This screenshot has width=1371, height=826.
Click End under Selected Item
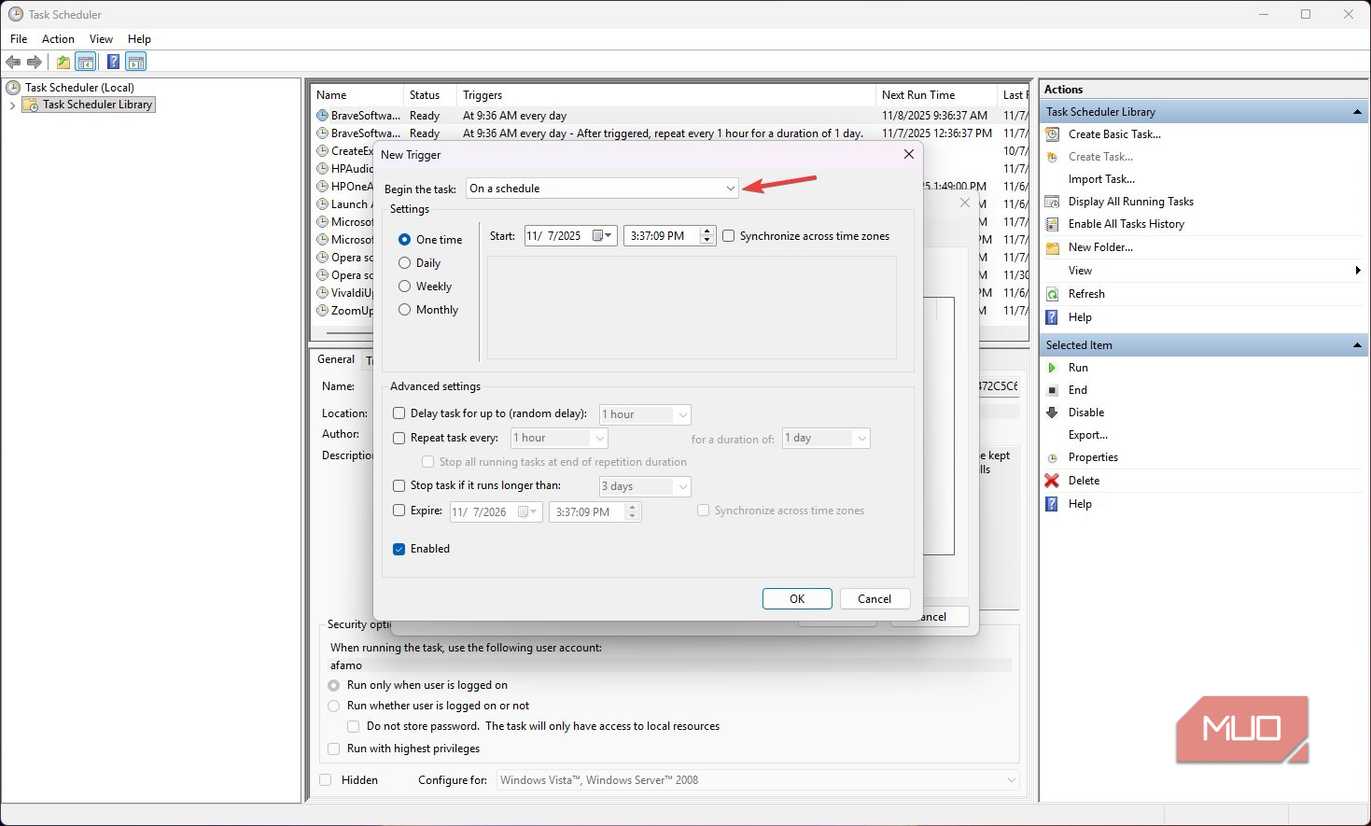(x=1077, y=390)
